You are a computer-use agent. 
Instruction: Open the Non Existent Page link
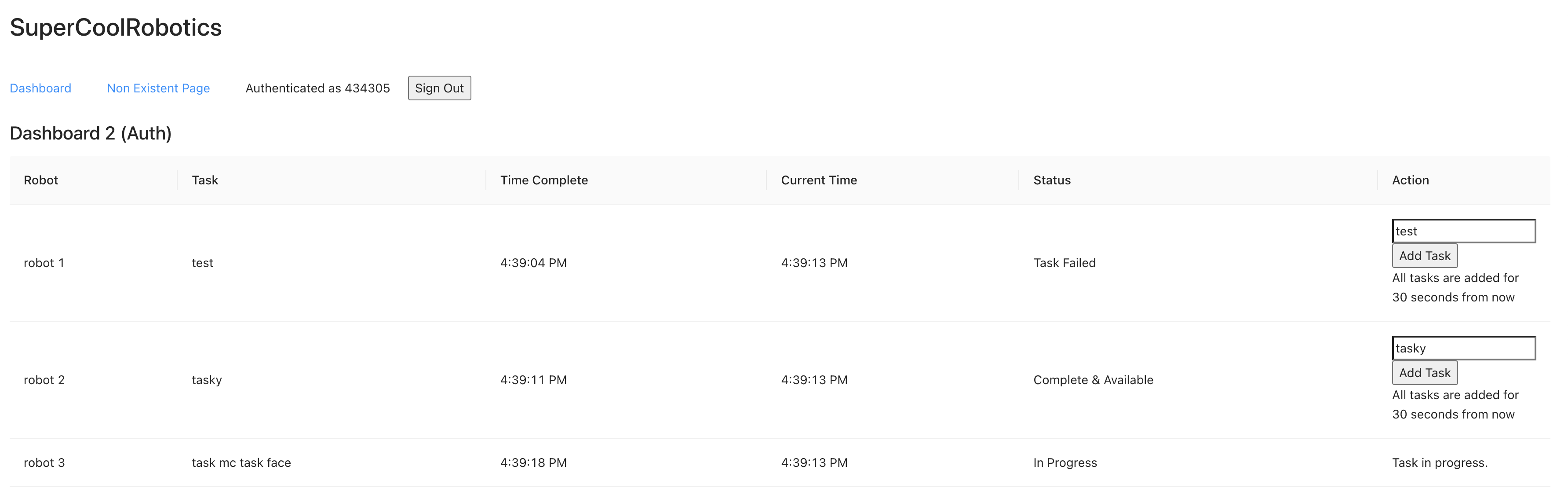158,88
